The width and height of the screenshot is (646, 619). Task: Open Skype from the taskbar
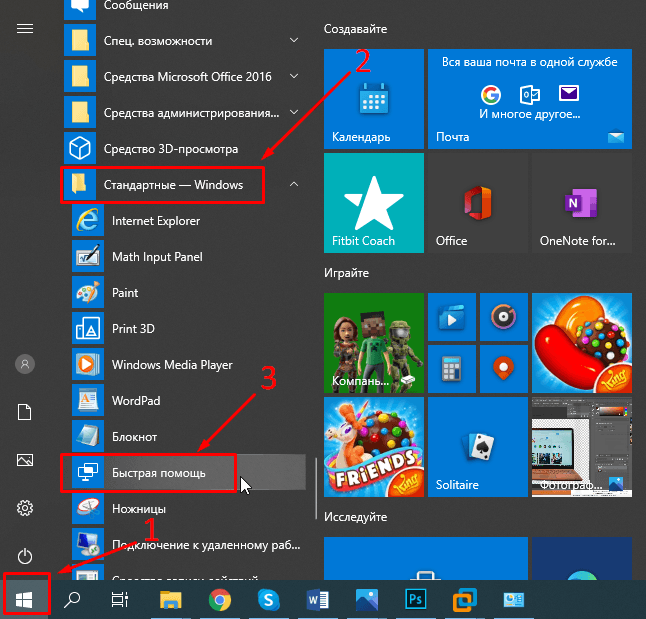268,599
